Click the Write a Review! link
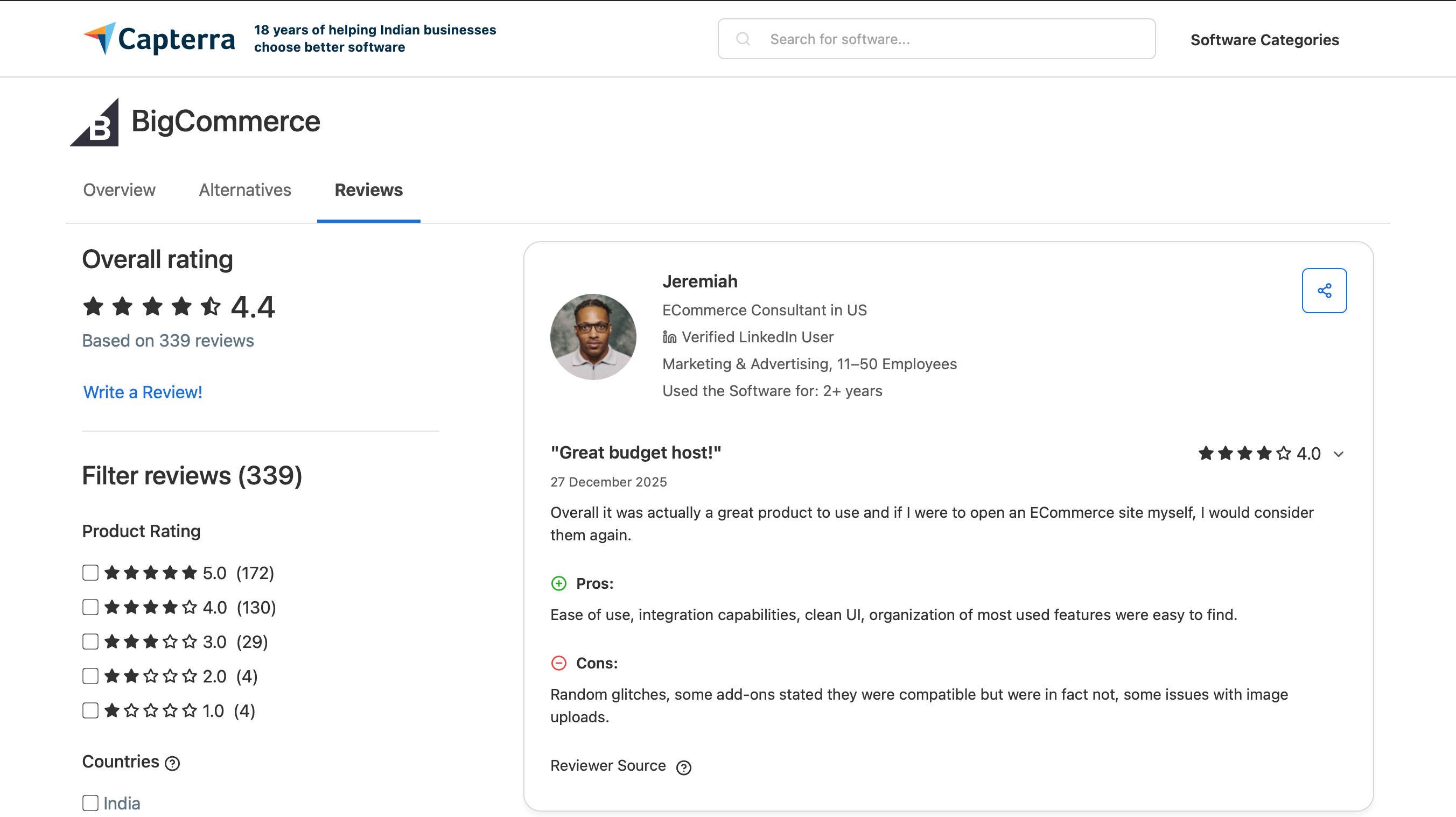The width and height of the screenshot is (1456, 817). click(143, 392)
